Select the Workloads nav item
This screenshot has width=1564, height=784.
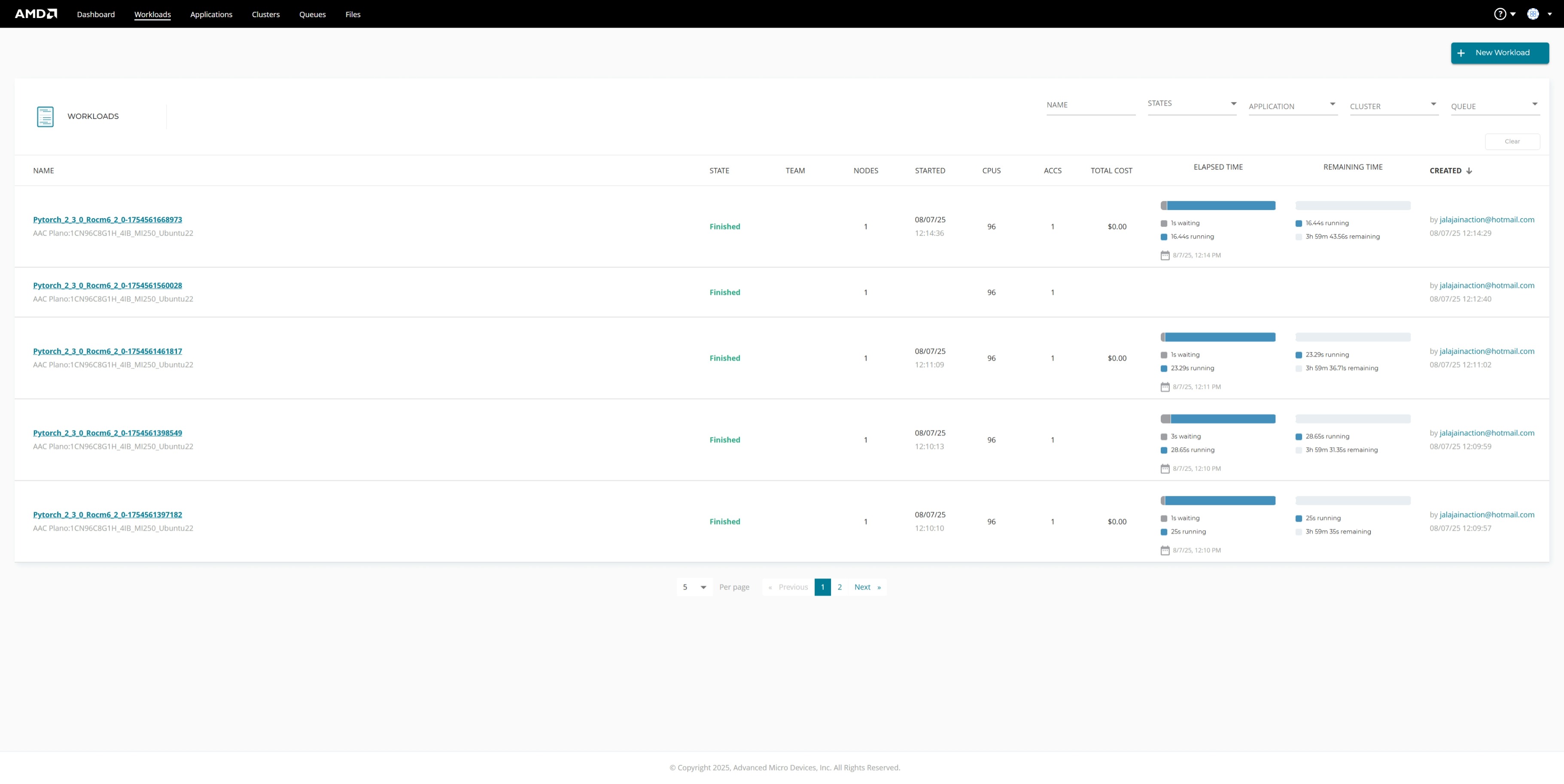coord(152,15)
